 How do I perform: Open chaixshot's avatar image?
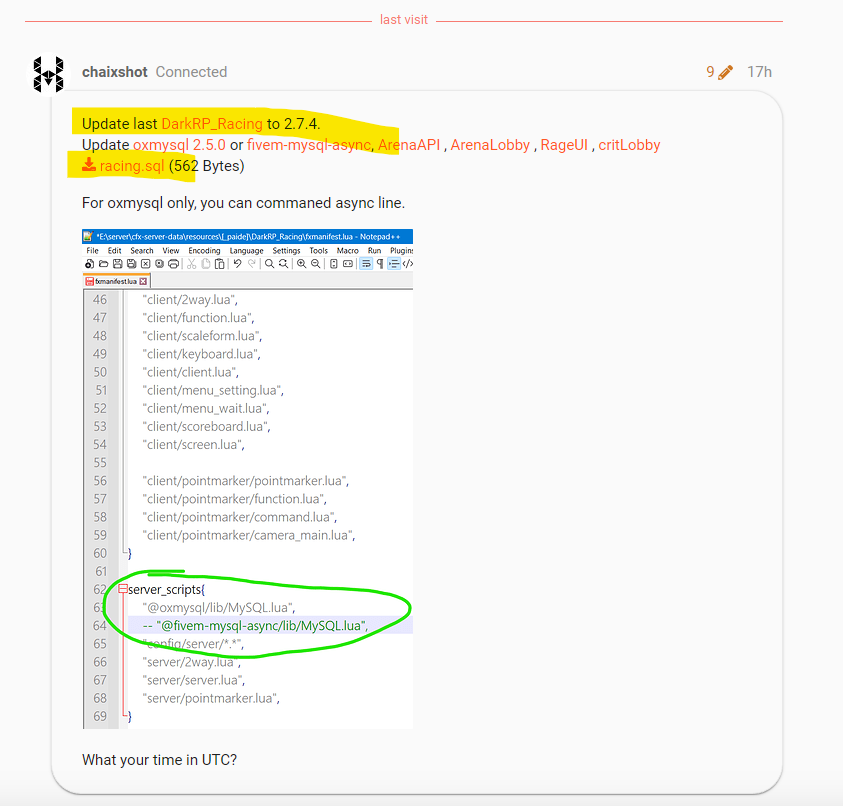[x=48, y=74]
